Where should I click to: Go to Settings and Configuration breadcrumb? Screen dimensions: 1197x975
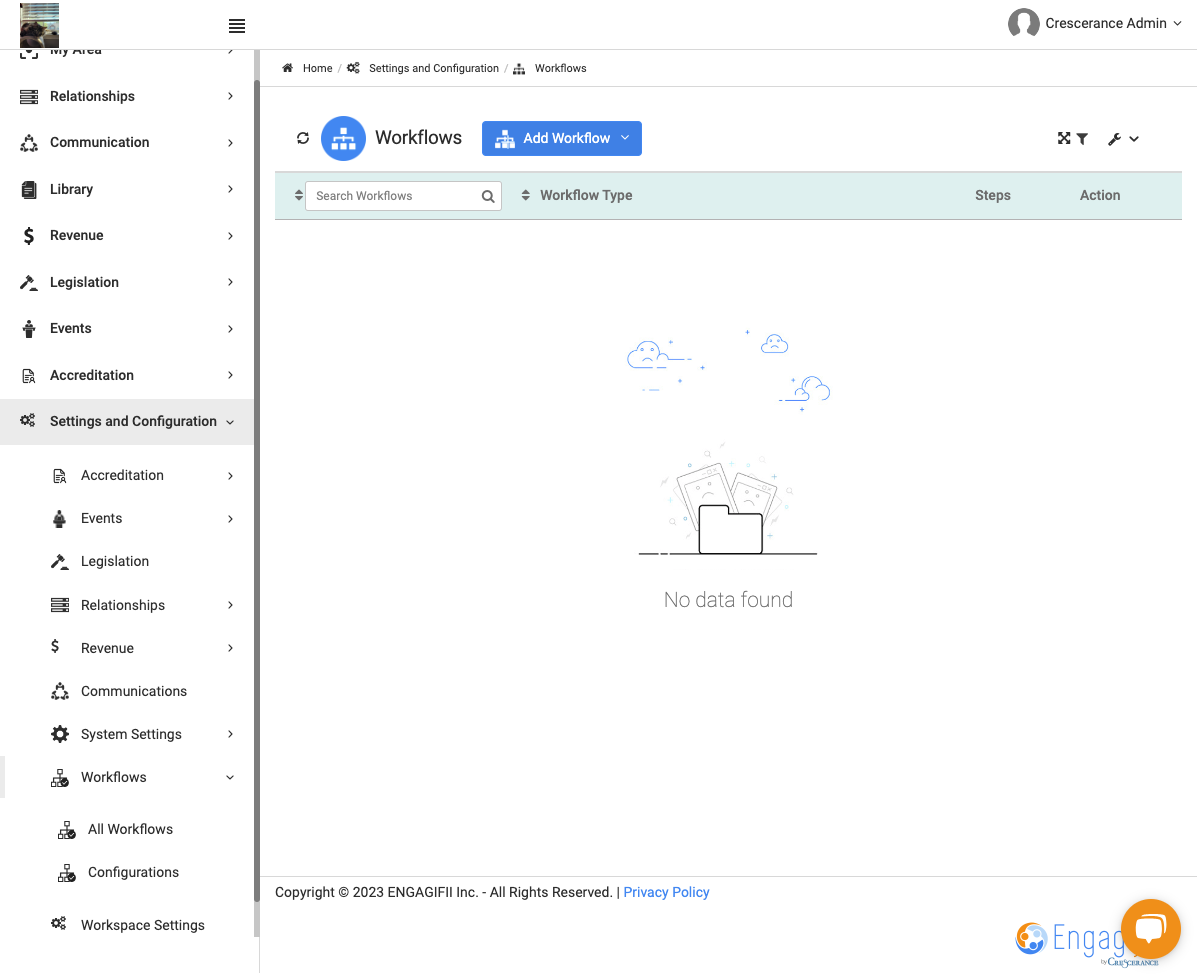pyautogui.click(x=434, y=68)
